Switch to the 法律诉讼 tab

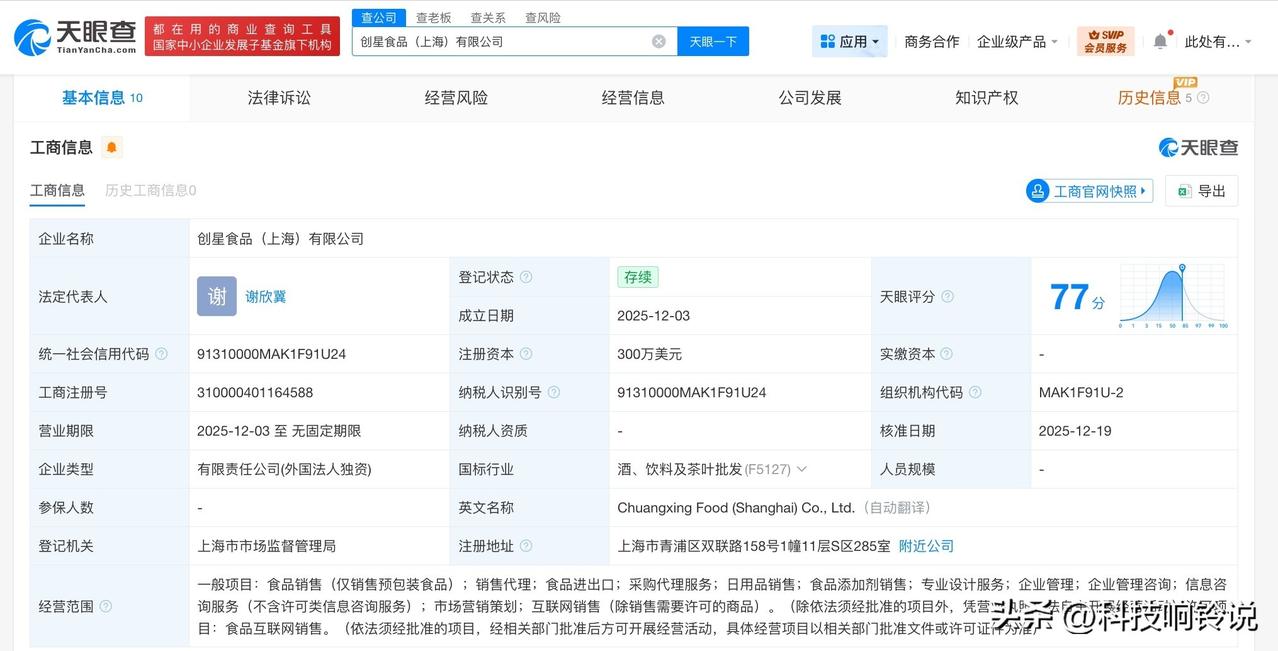tap(278, 97)
